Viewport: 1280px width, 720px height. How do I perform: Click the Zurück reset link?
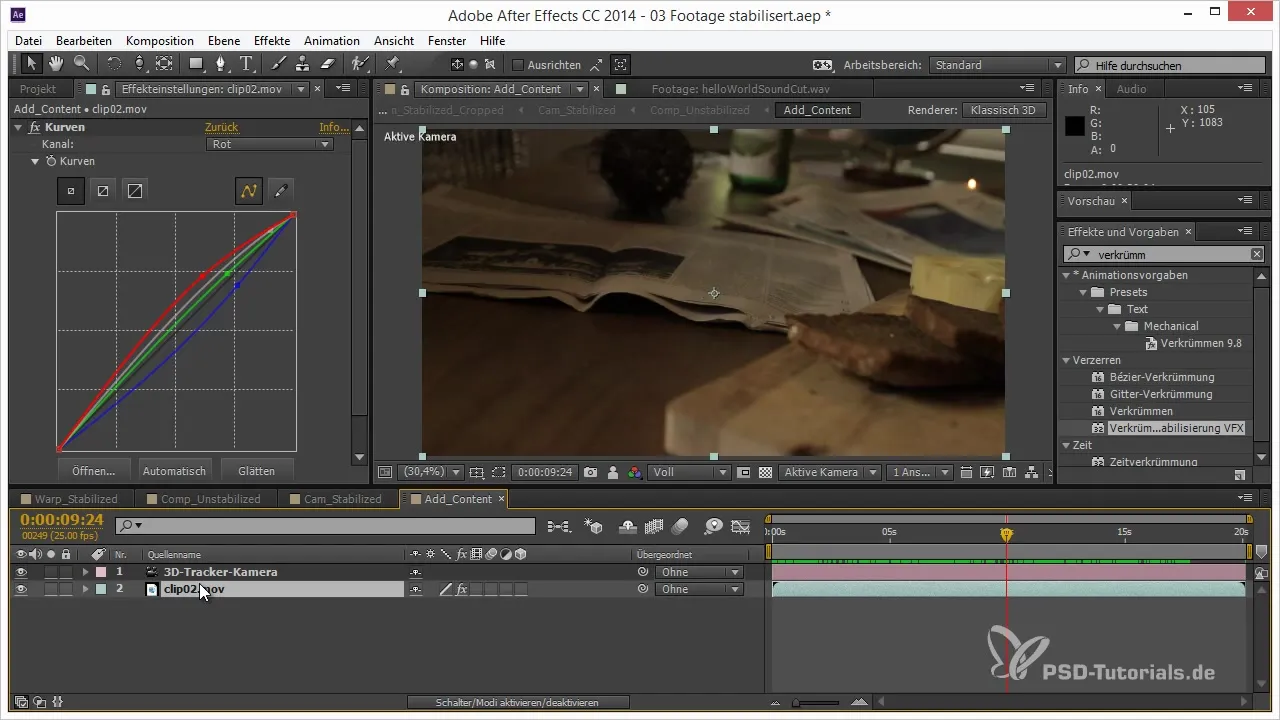click(221, 128)
